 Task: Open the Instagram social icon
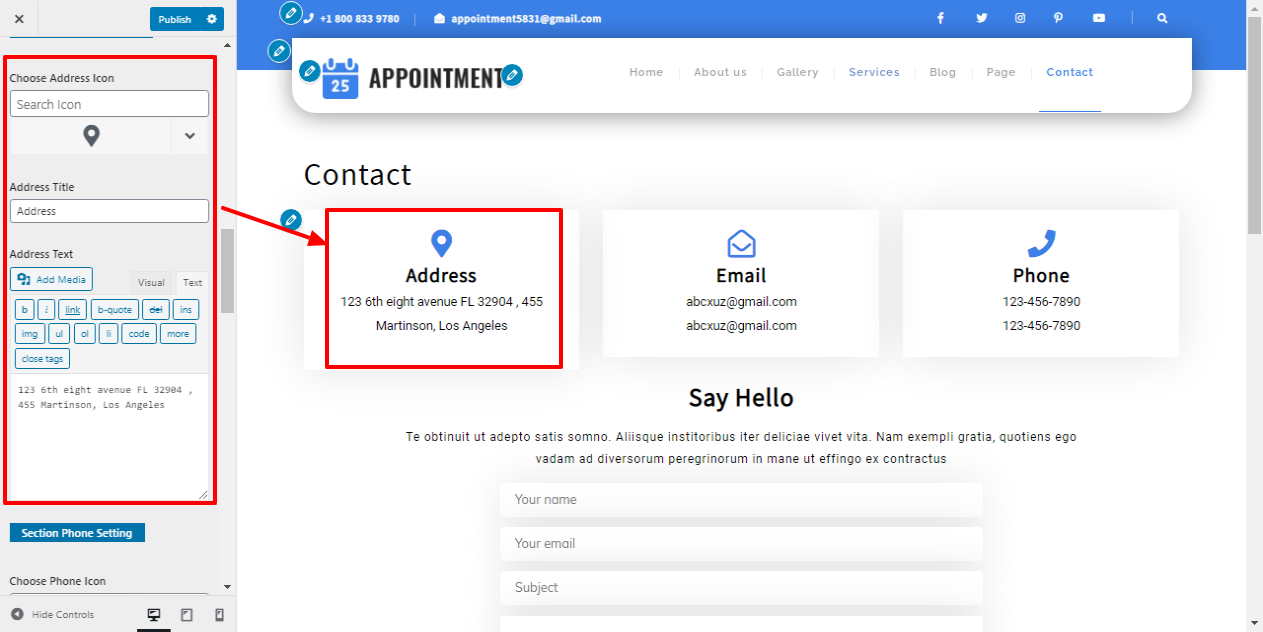coord(1020,18)
